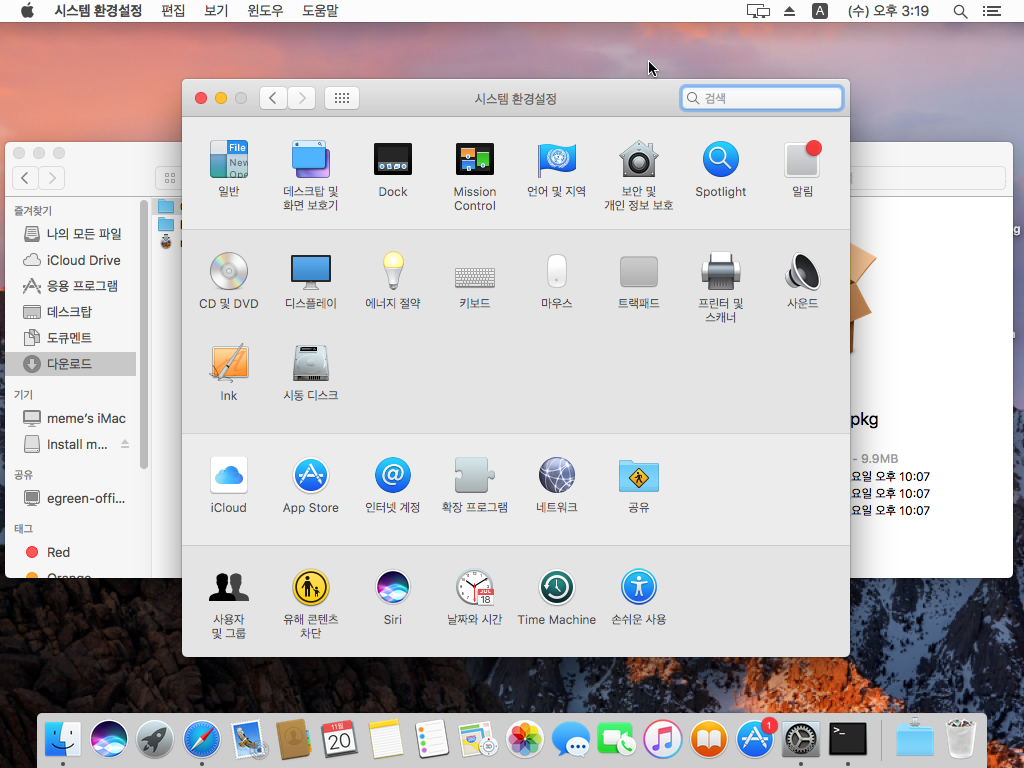
Task: Open Trash in the Dock
Action: point(961,739)
